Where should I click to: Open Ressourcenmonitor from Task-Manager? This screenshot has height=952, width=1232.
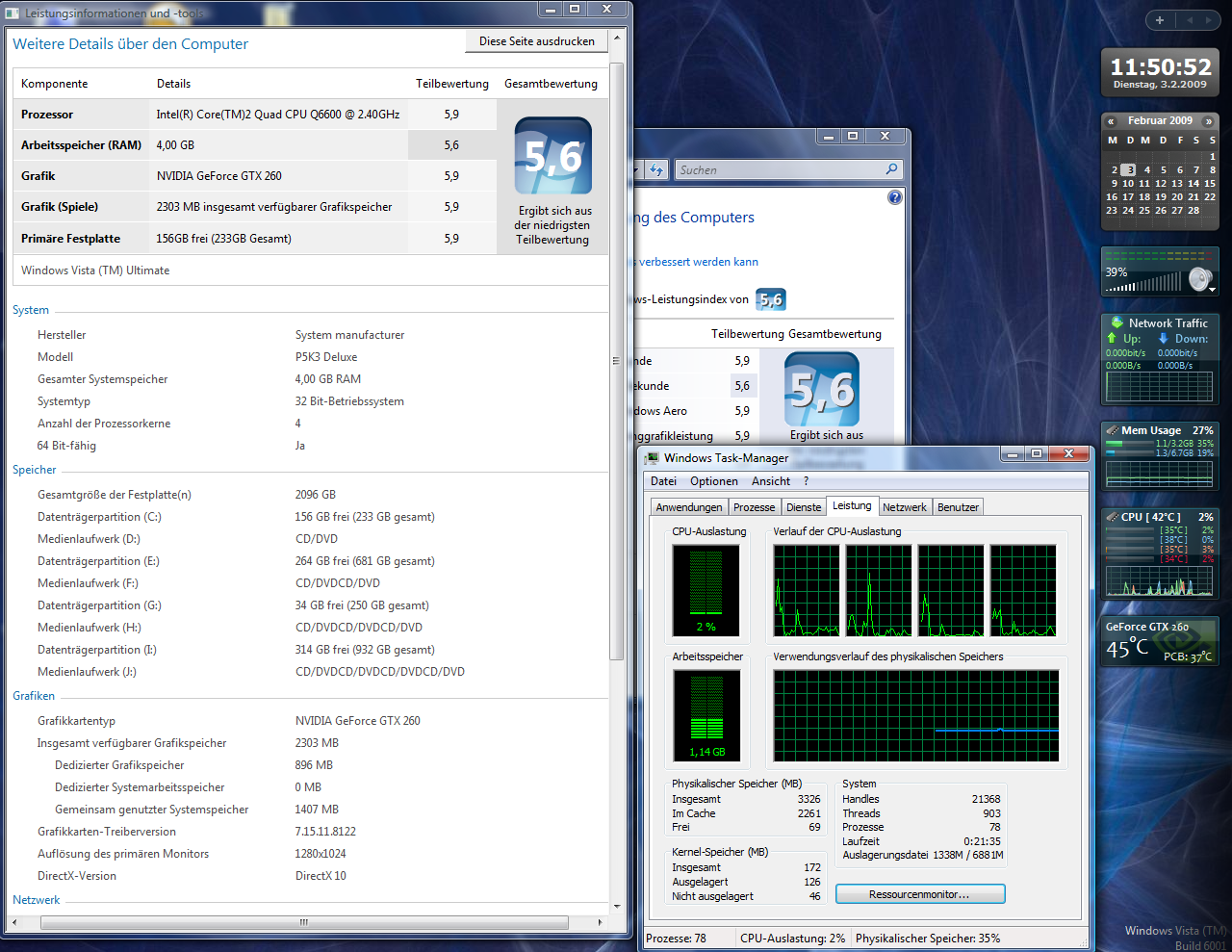pyautogui.click(x=920, y=894)
